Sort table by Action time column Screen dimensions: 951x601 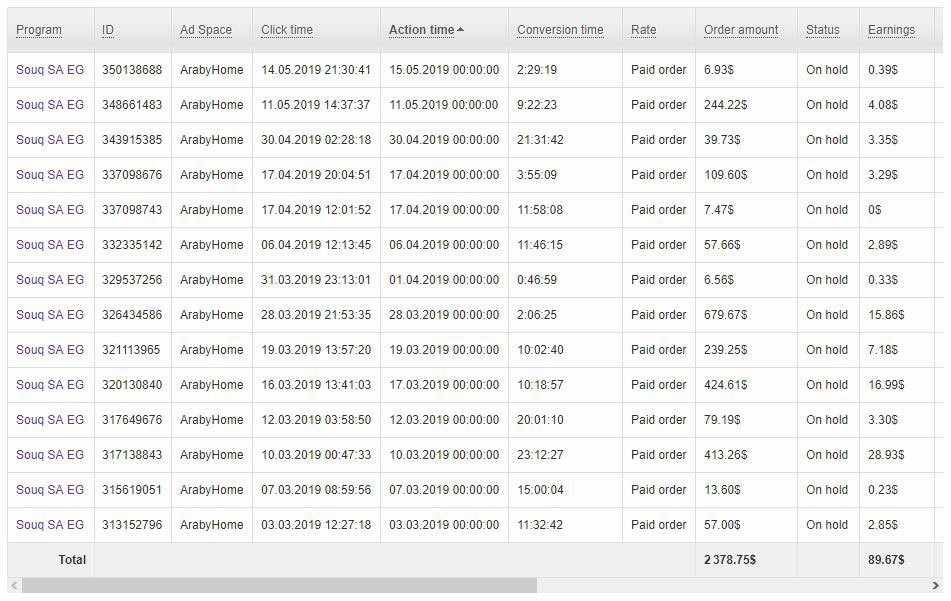point(421,30)
